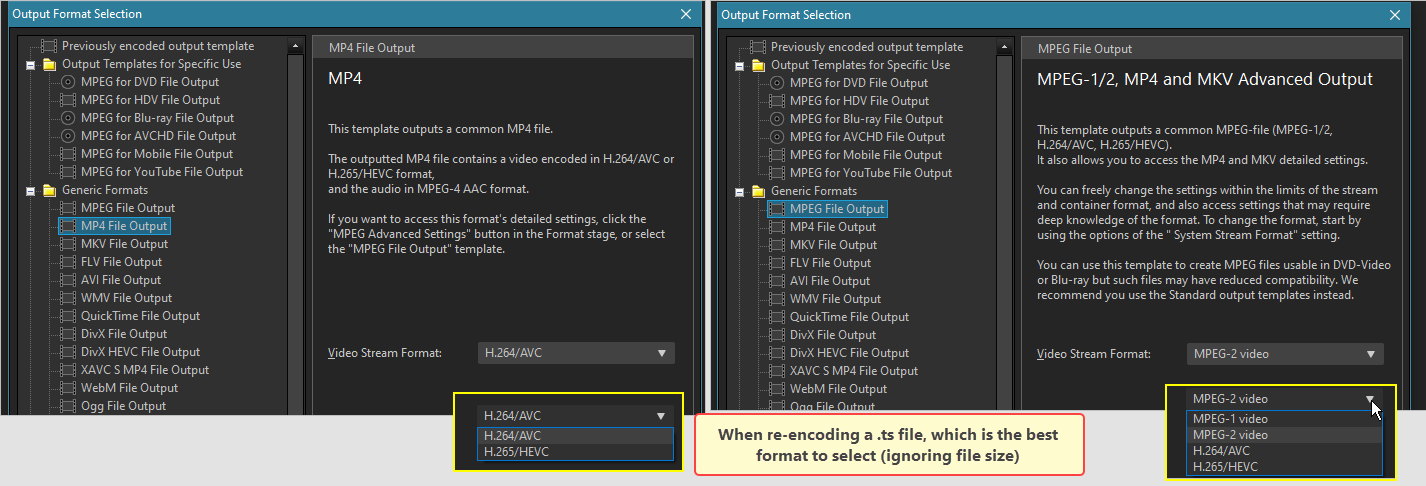Select H.264/AVC option in right dropdown list

(x=1284, y=451)
